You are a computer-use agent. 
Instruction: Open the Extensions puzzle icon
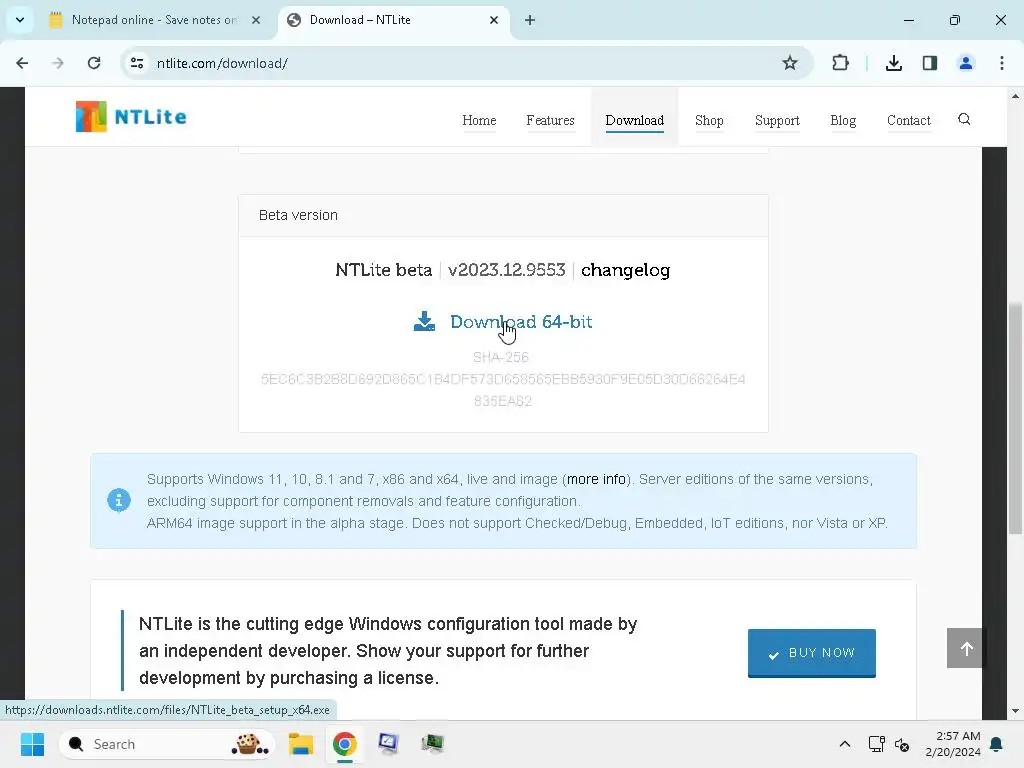(840, 63)
